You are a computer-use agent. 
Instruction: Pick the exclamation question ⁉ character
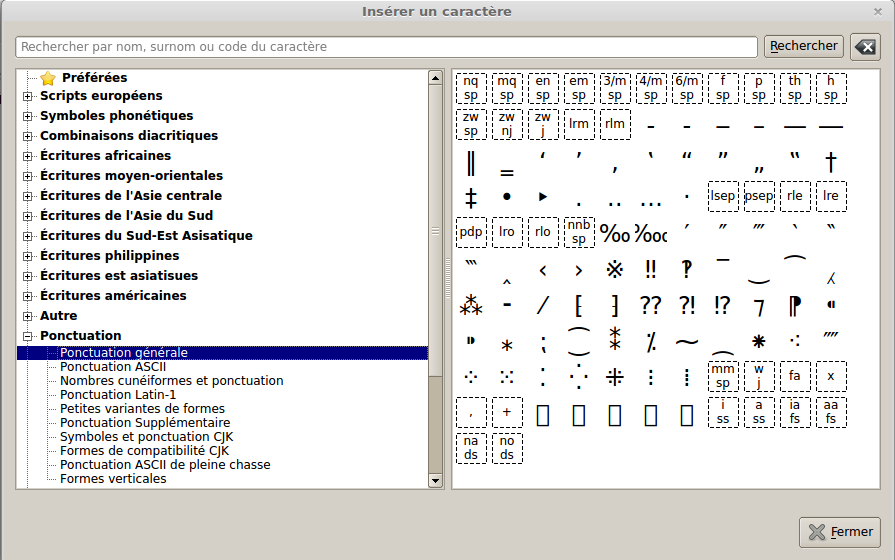click(x=723, y=305)
